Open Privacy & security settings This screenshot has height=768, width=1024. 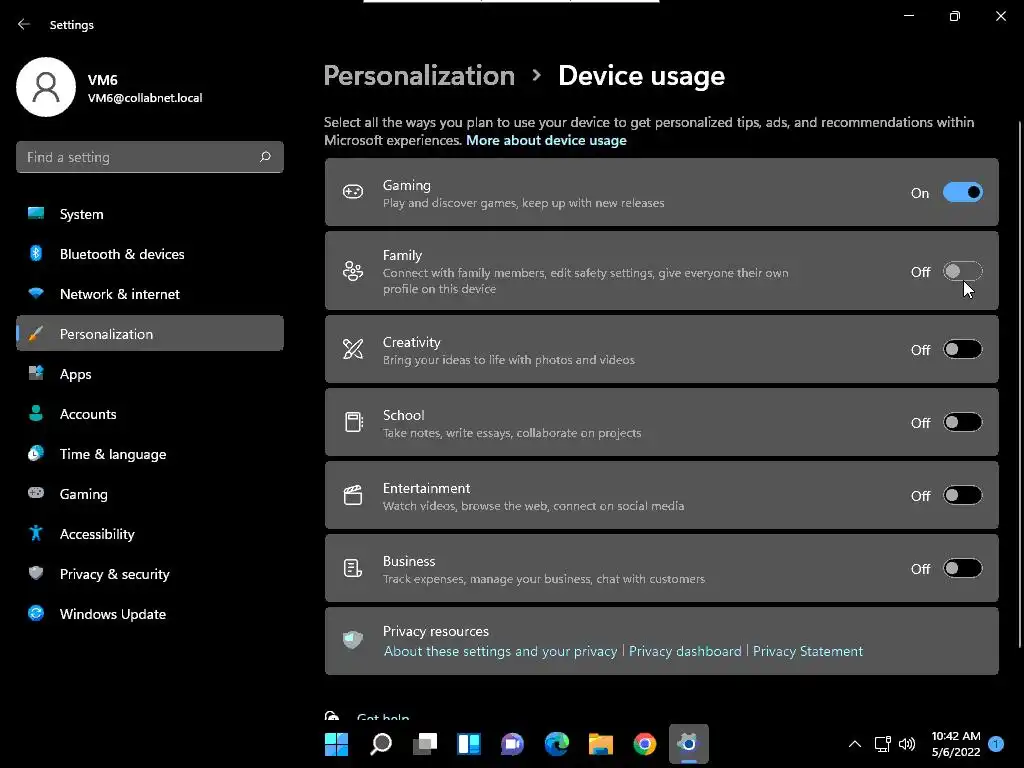pyautogui.click(x=114, y=574)
